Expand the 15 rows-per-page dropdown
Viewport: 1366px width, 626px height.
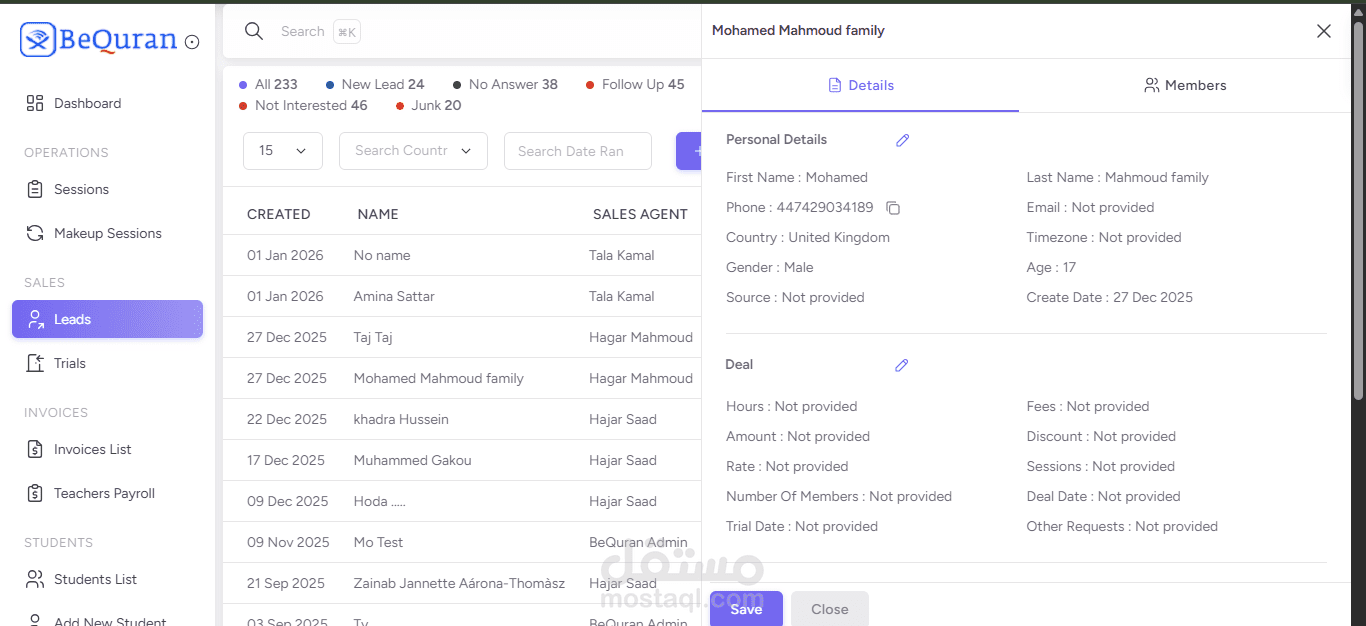coord(283,151)
